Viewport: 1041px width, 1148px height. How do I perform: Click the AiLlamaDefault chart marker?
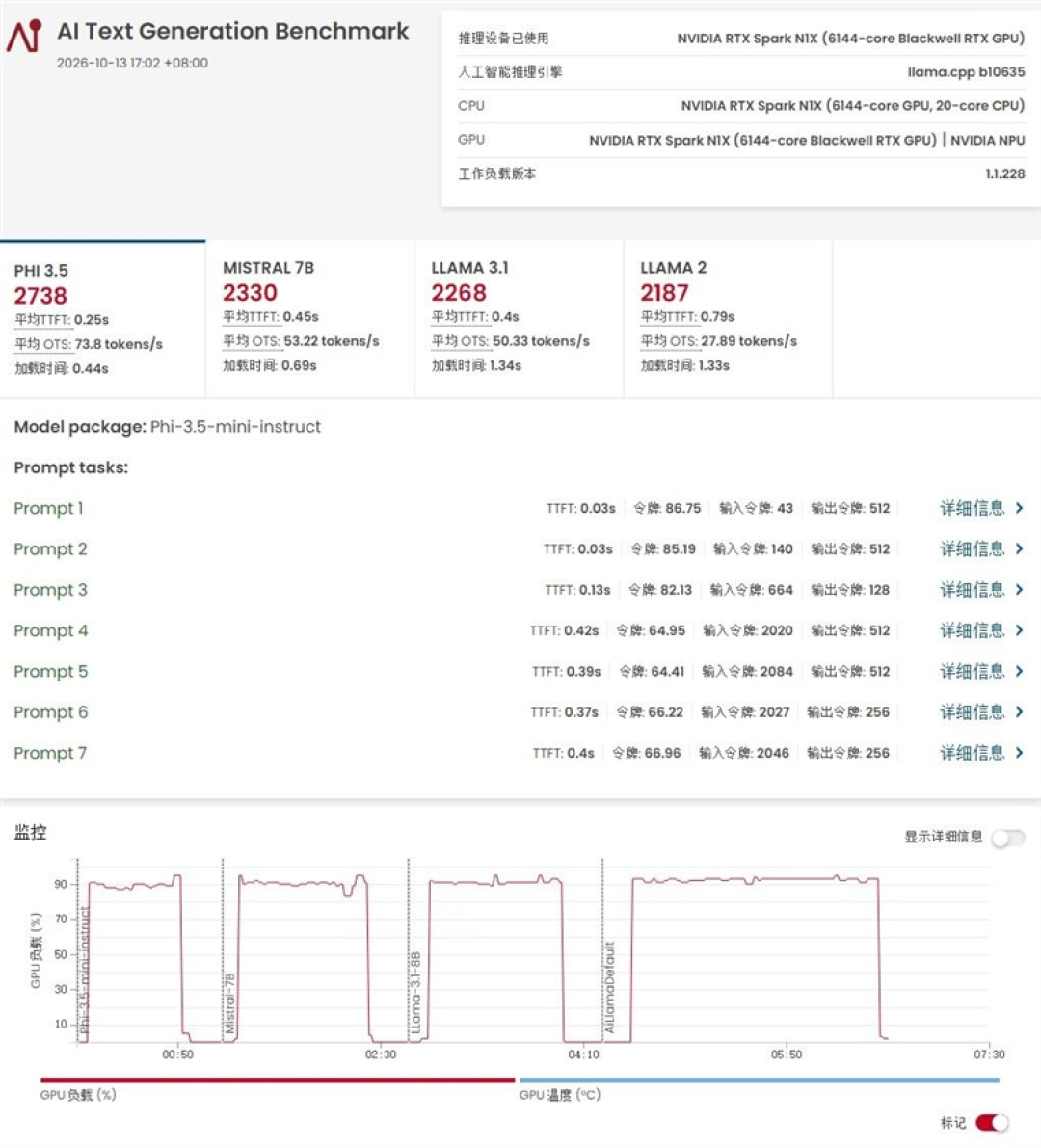coord(609,987)
